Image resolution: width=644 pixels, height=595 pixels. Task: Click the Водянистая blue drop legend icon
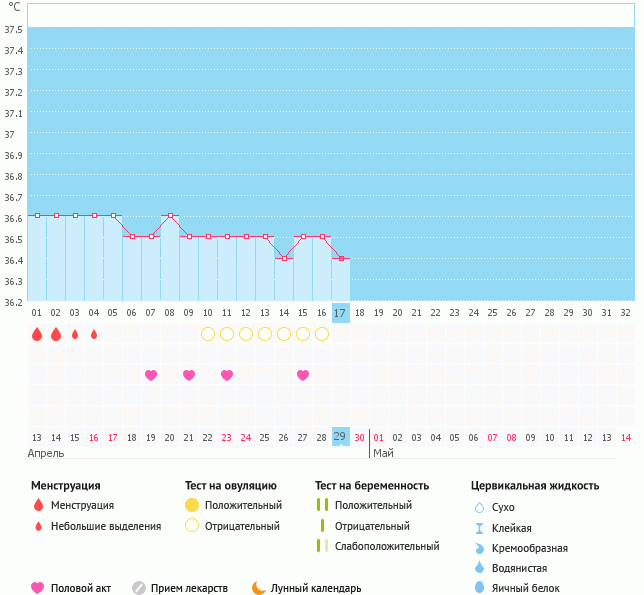pyautogui.click(x=479, y=567)
